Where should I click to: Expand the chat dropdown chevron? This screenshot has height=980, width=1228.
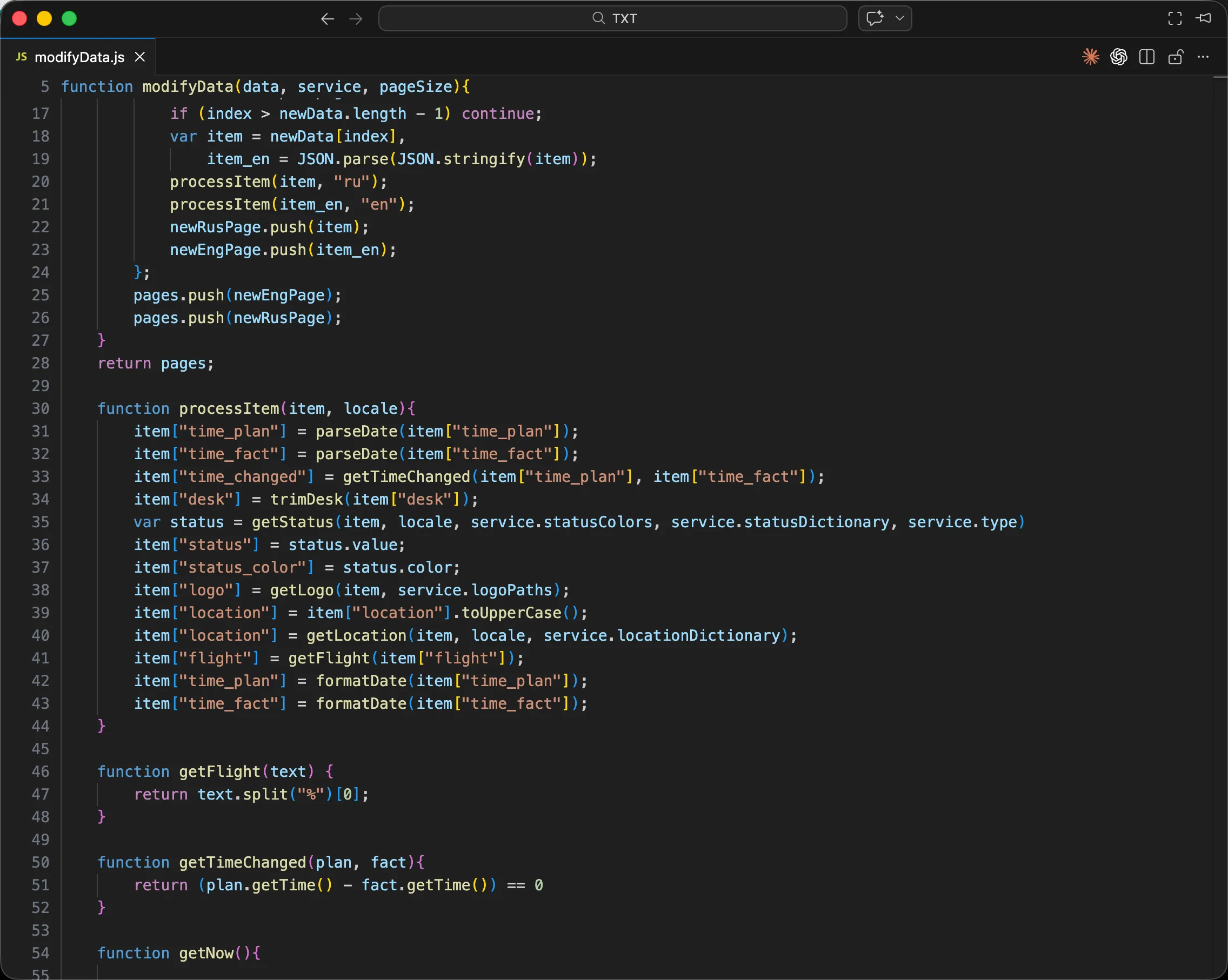pyautogui.click(x=900, y=18)
